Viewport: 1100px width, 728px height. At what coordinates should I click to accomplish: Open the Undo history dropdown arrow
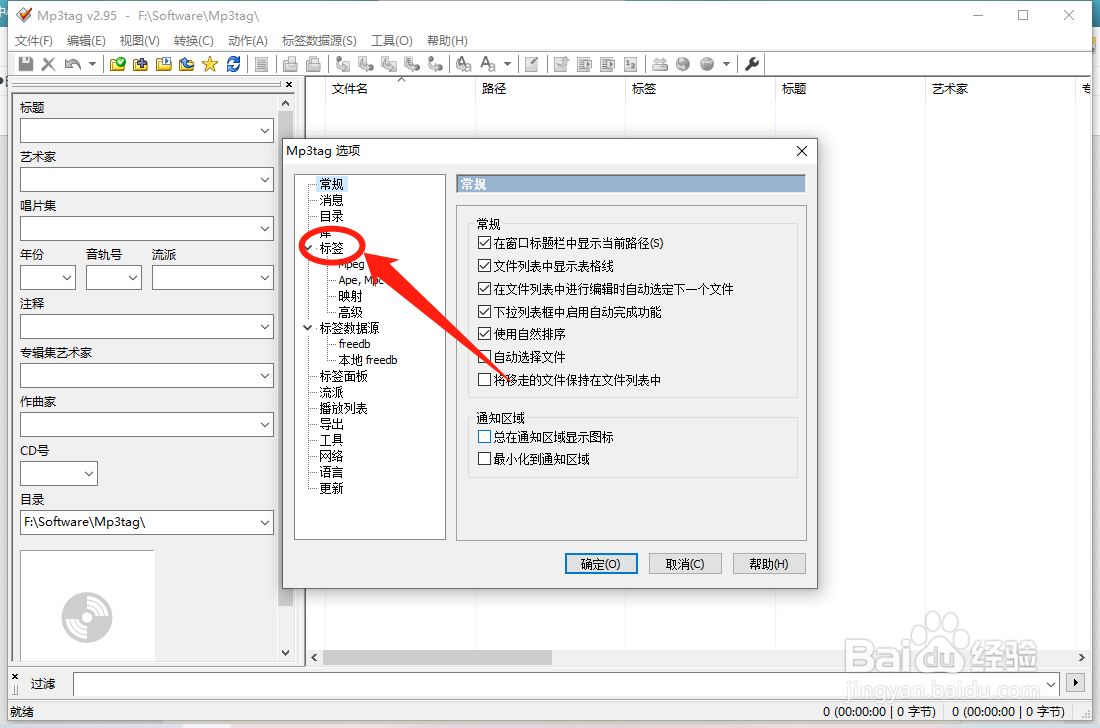92,64
